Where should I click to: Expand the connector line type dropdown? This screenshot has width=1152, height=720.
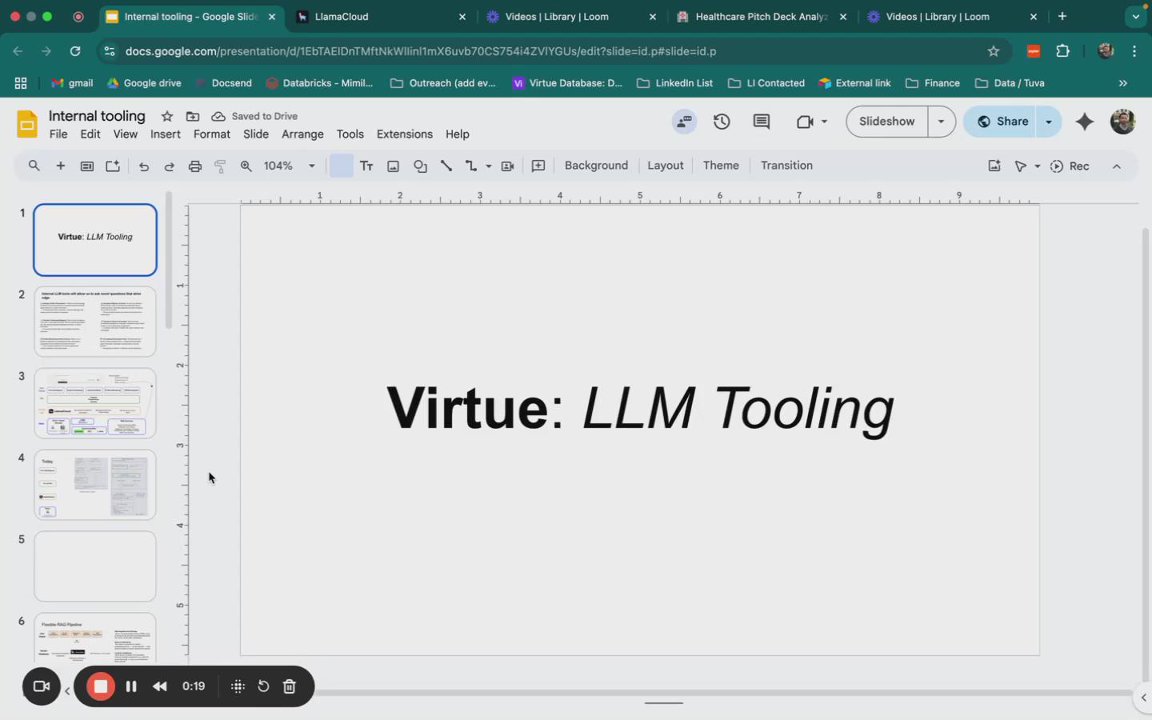[x=489, y=166]
